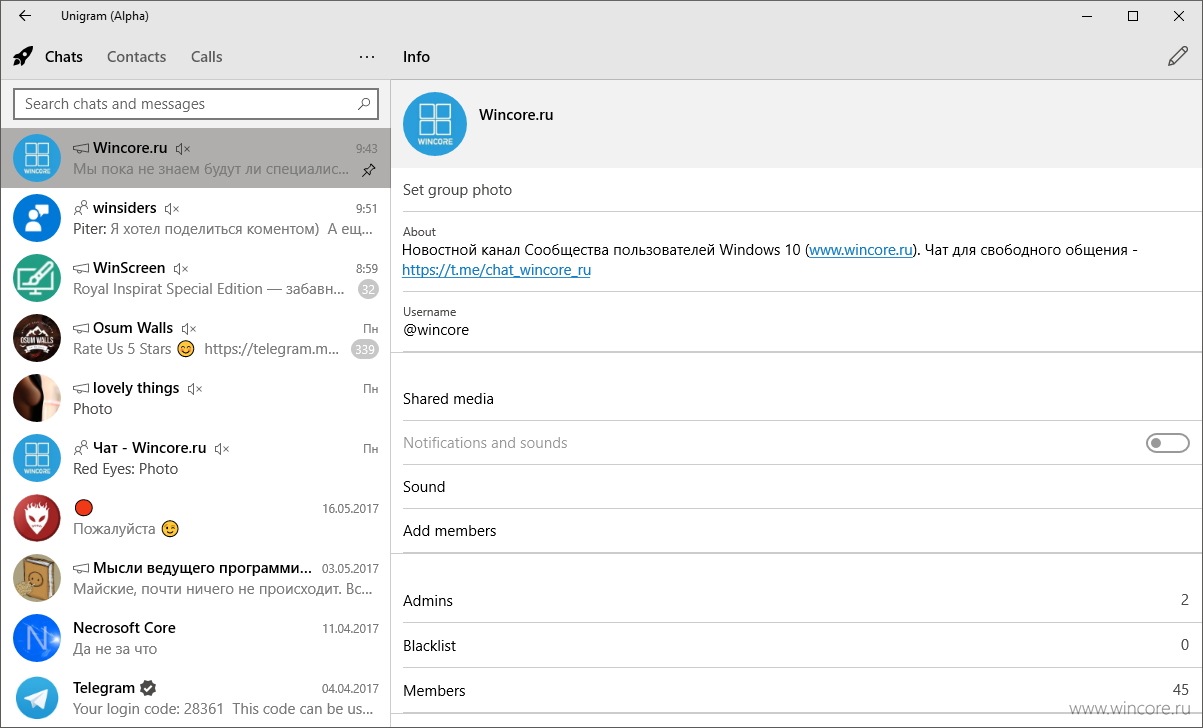Open chat with message Пожалуйста
The height and width of the screenshot is (728, 1203).
tap(196, 518)
